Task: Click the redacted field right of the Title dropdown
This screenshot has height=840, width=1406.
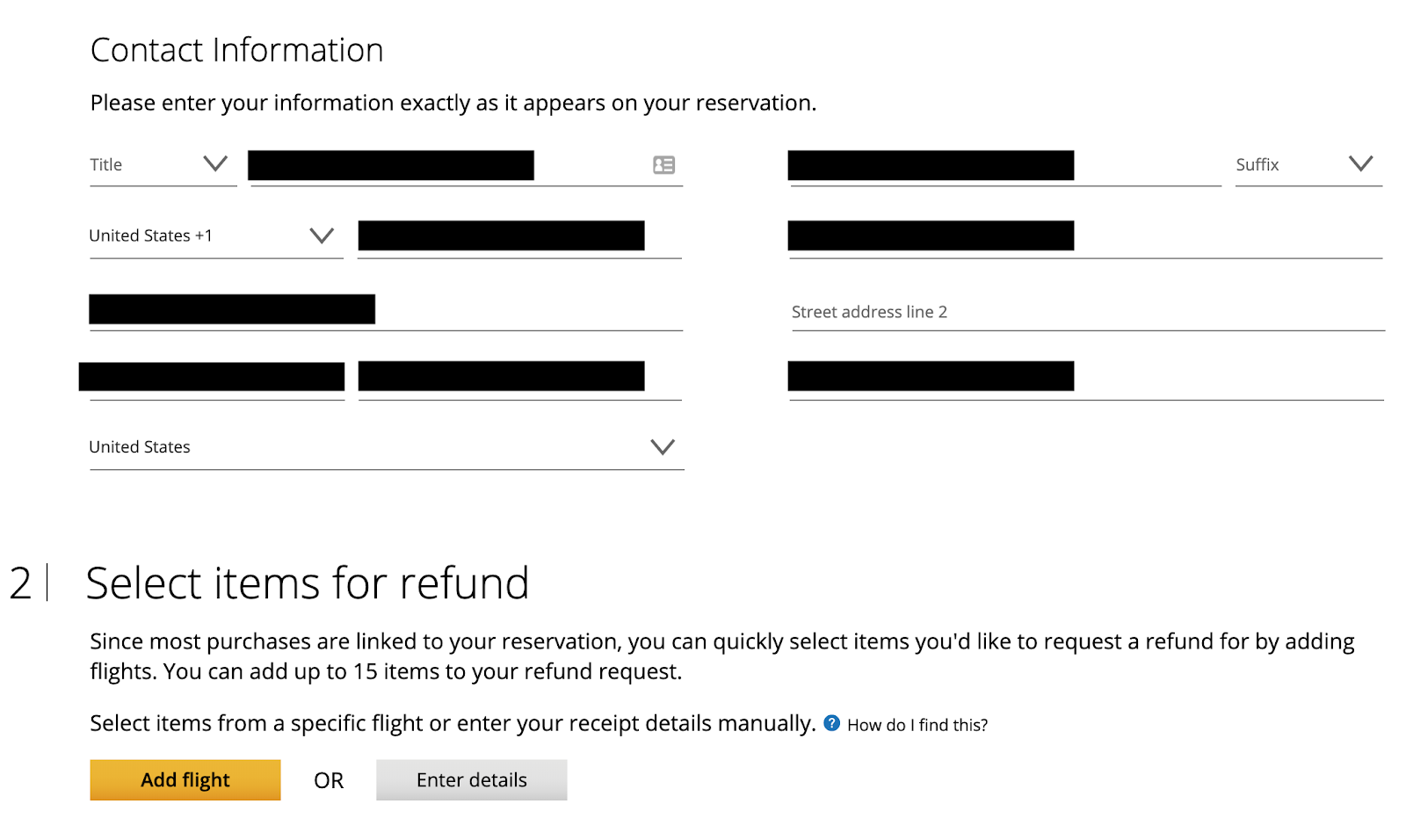Action: (x=391, y=165)
